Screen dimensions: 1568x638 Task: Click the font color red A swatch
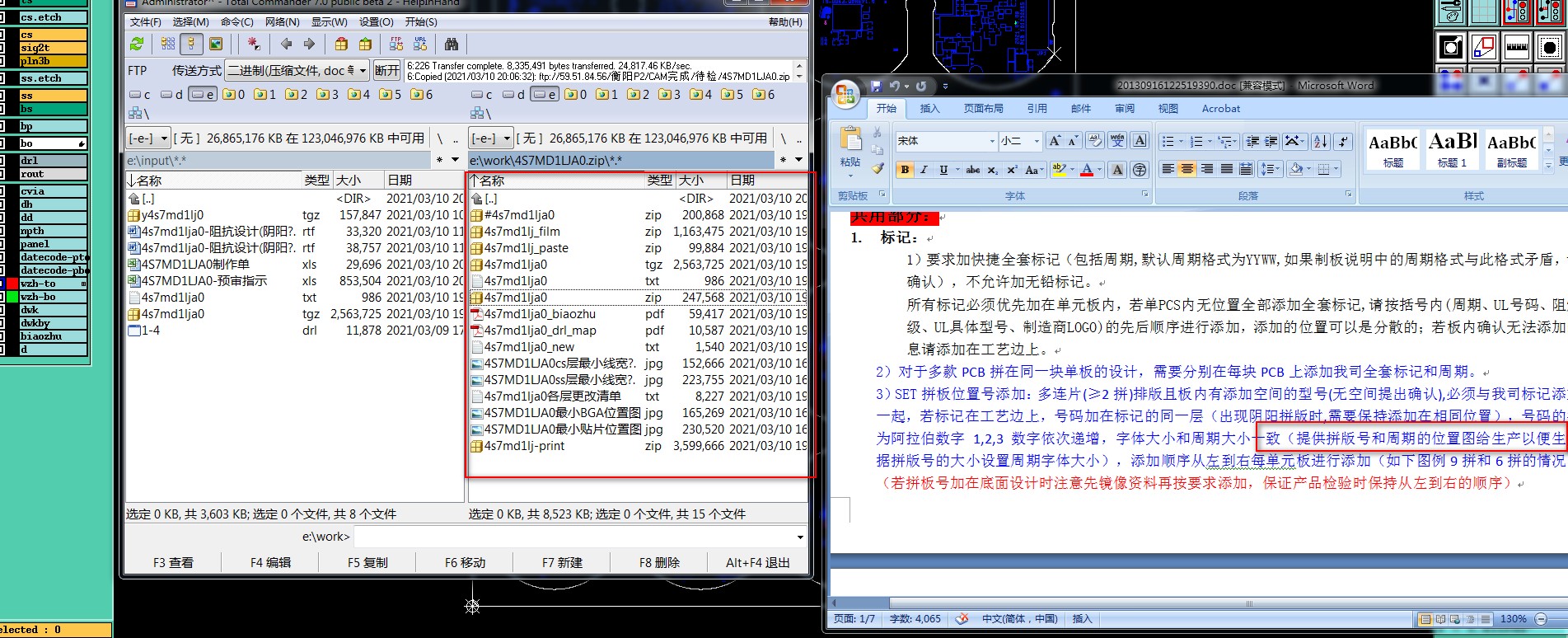pos(1087,170)
